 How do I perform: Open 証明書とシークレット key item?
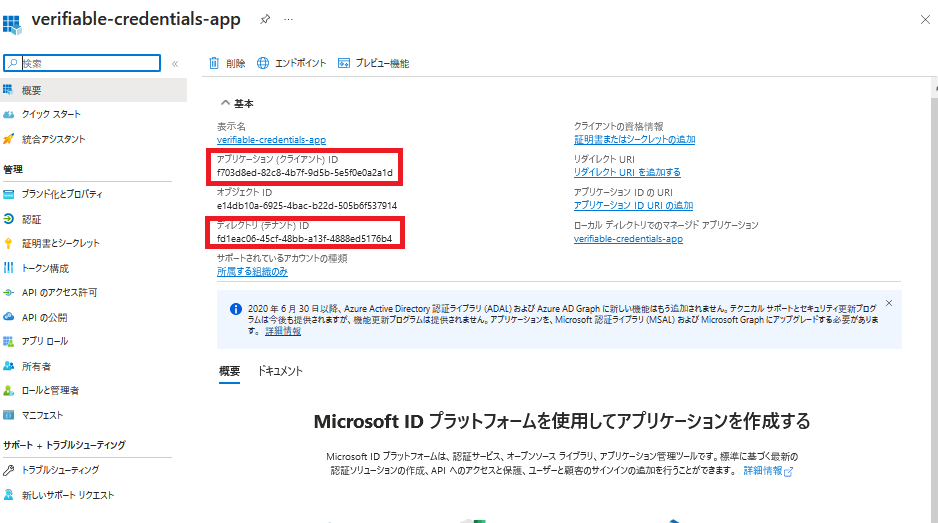[60, 243]
